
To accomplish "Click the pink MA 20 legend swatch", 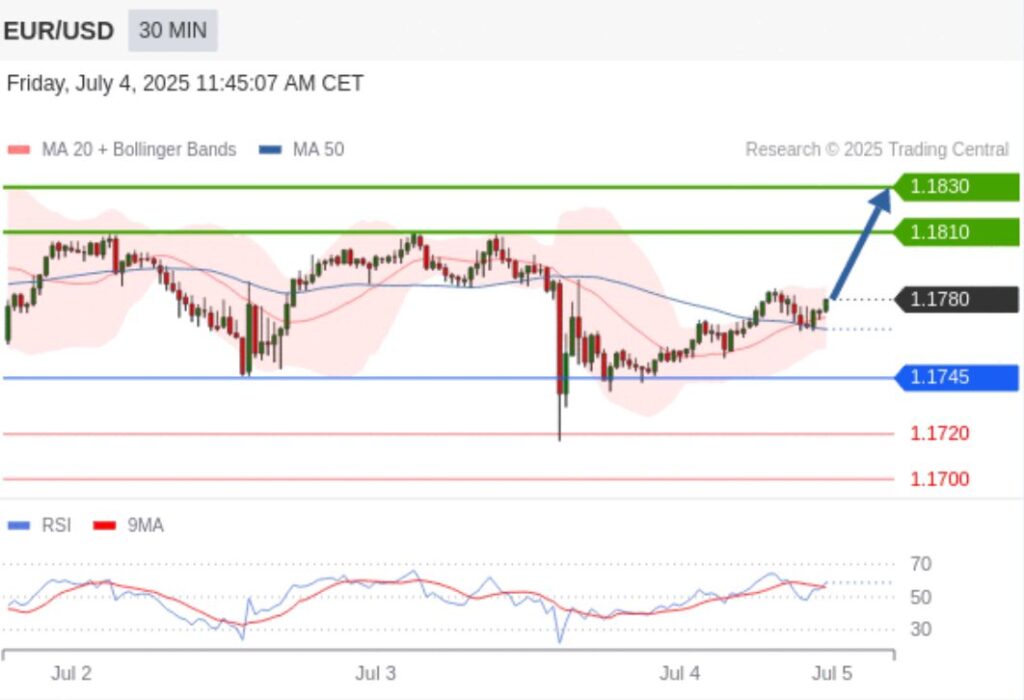I will pos(19,150).
